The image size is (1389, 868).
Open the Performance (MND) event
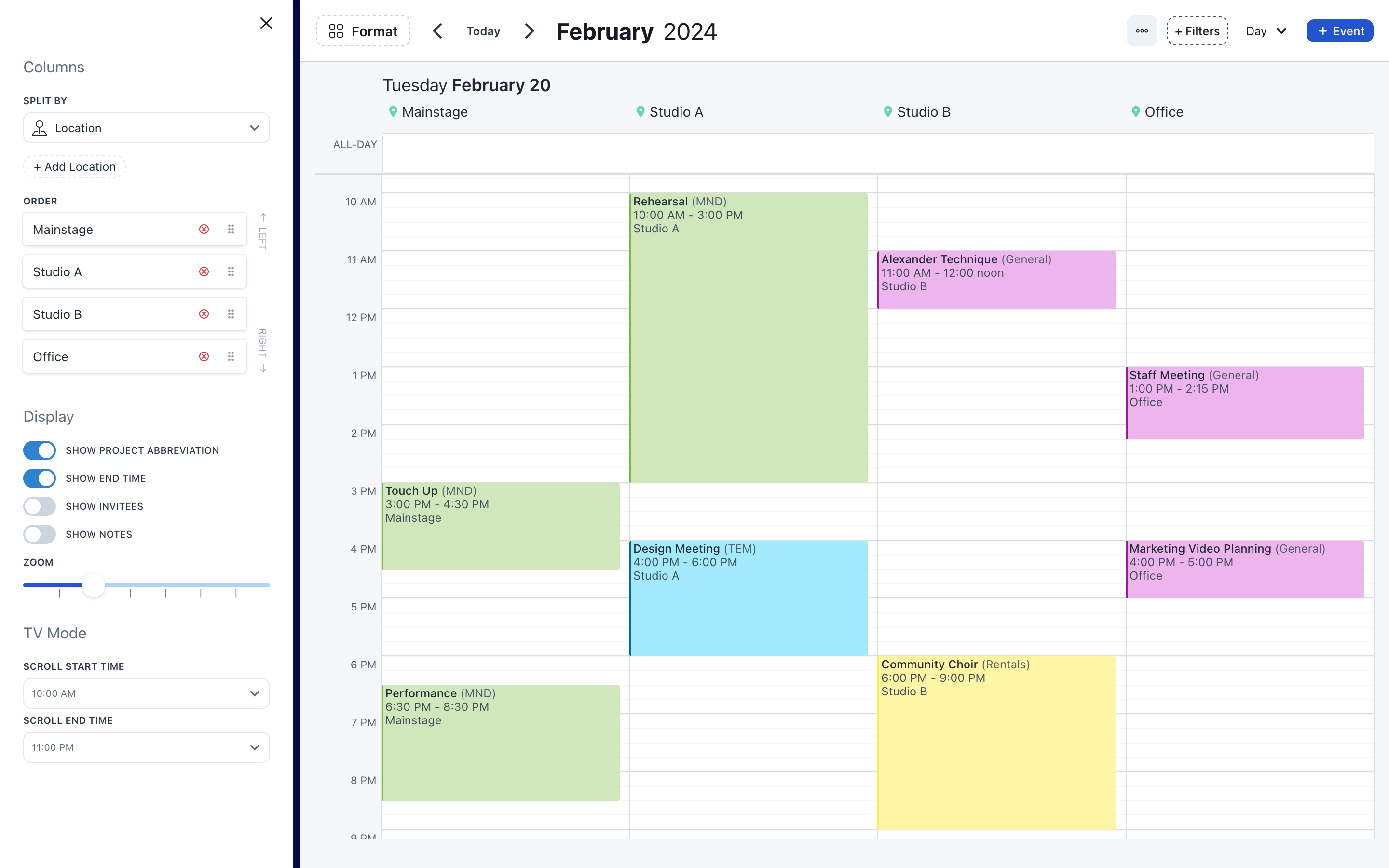point(501,743)
